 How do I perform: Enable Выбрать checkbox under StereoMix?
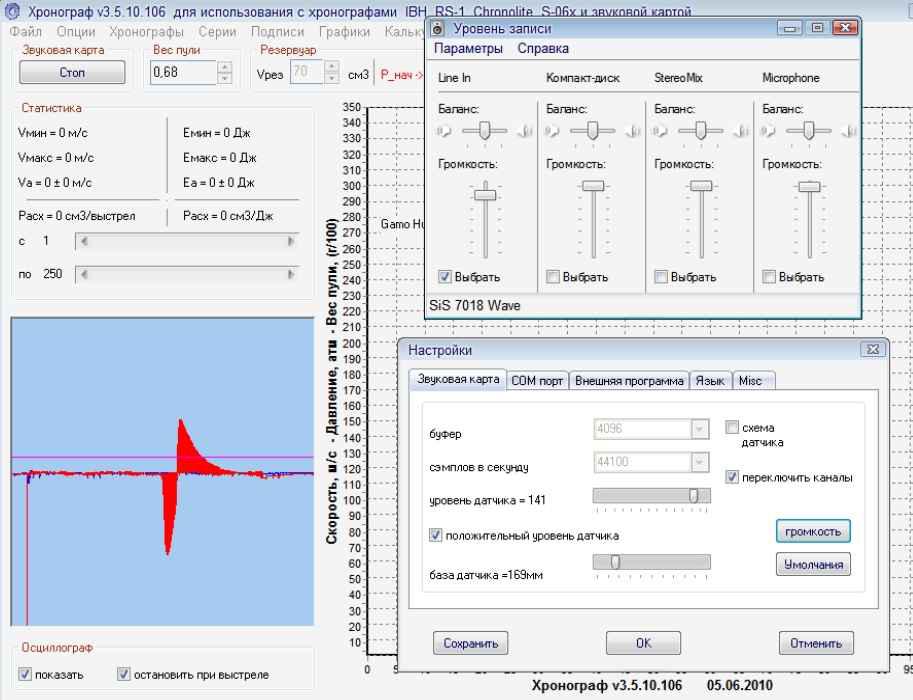[661, 277]
